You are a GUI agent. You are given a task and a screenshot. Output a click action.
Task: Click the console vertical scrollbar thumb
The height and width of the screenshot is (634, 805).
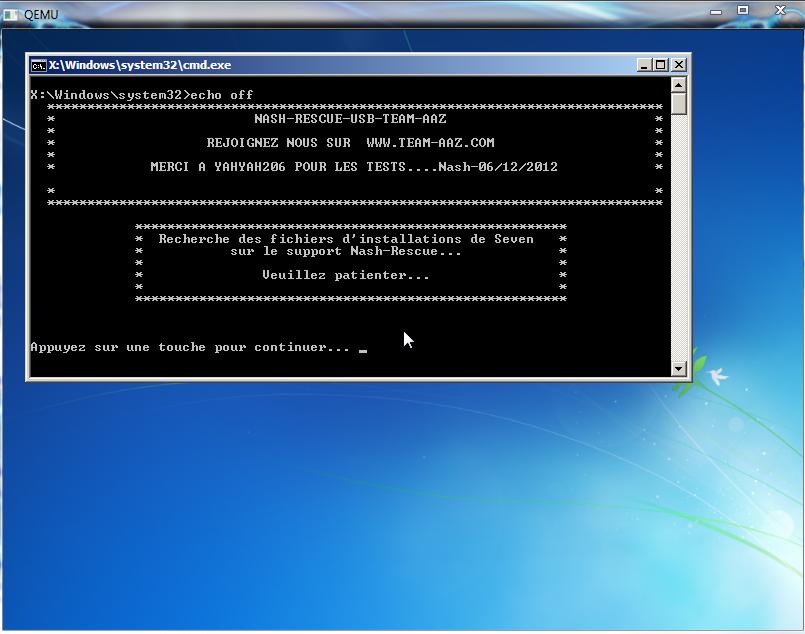(x=679, y=104)
